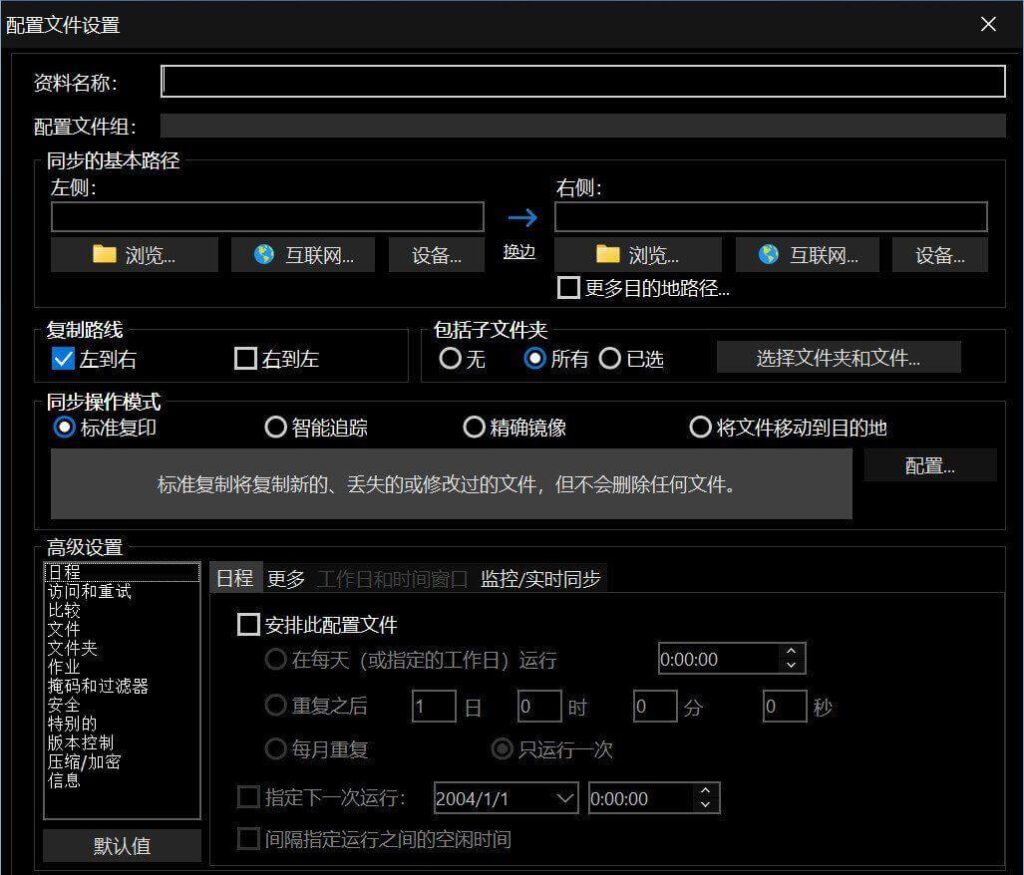Select Exact Mirror (精确镜像) mode
The height and width of the screenshot is (875, 1024).
pos(473,428)
